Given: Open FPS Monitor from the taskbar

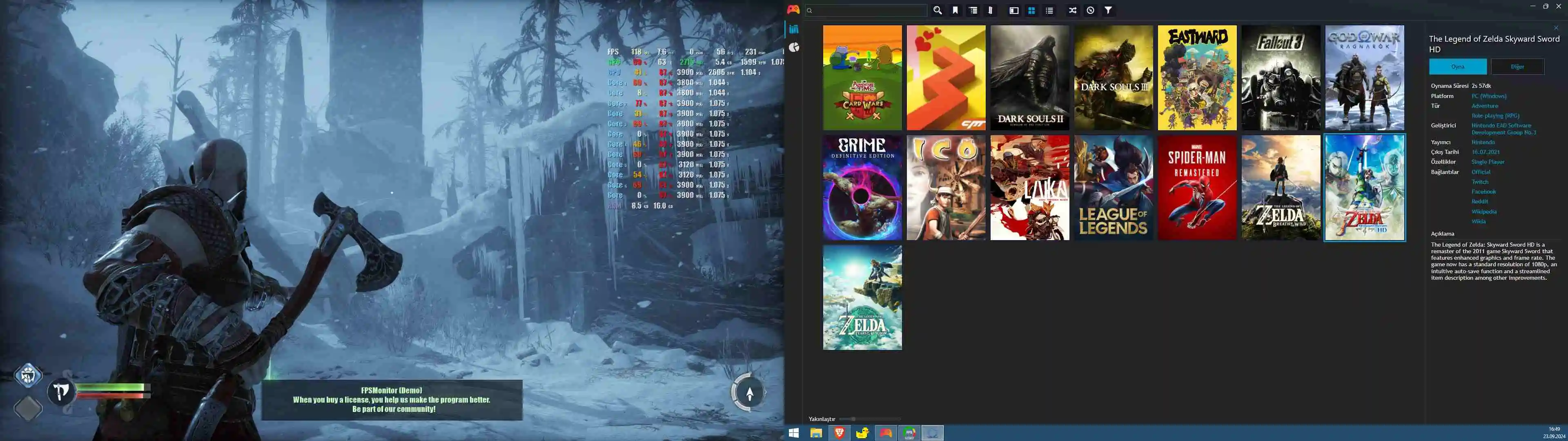Looking at the screenshot, I should coord(909,433).
